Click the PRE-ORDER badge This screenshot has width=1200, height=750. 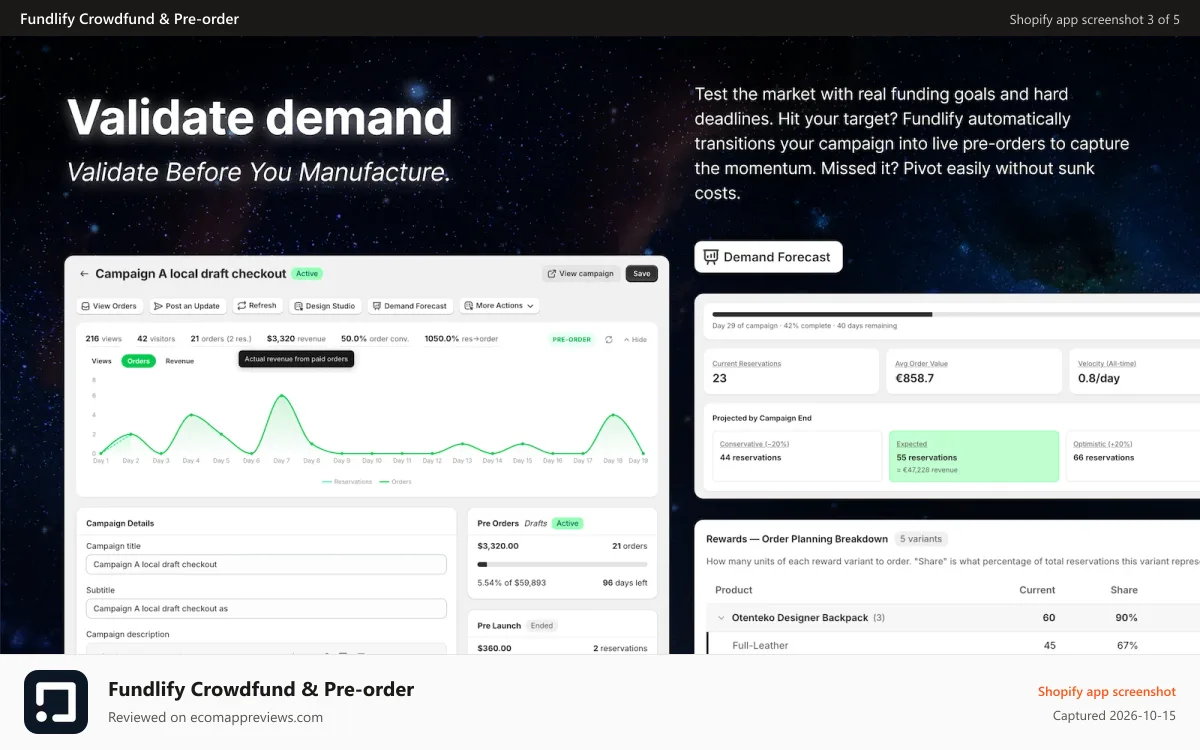pos(573,339)
